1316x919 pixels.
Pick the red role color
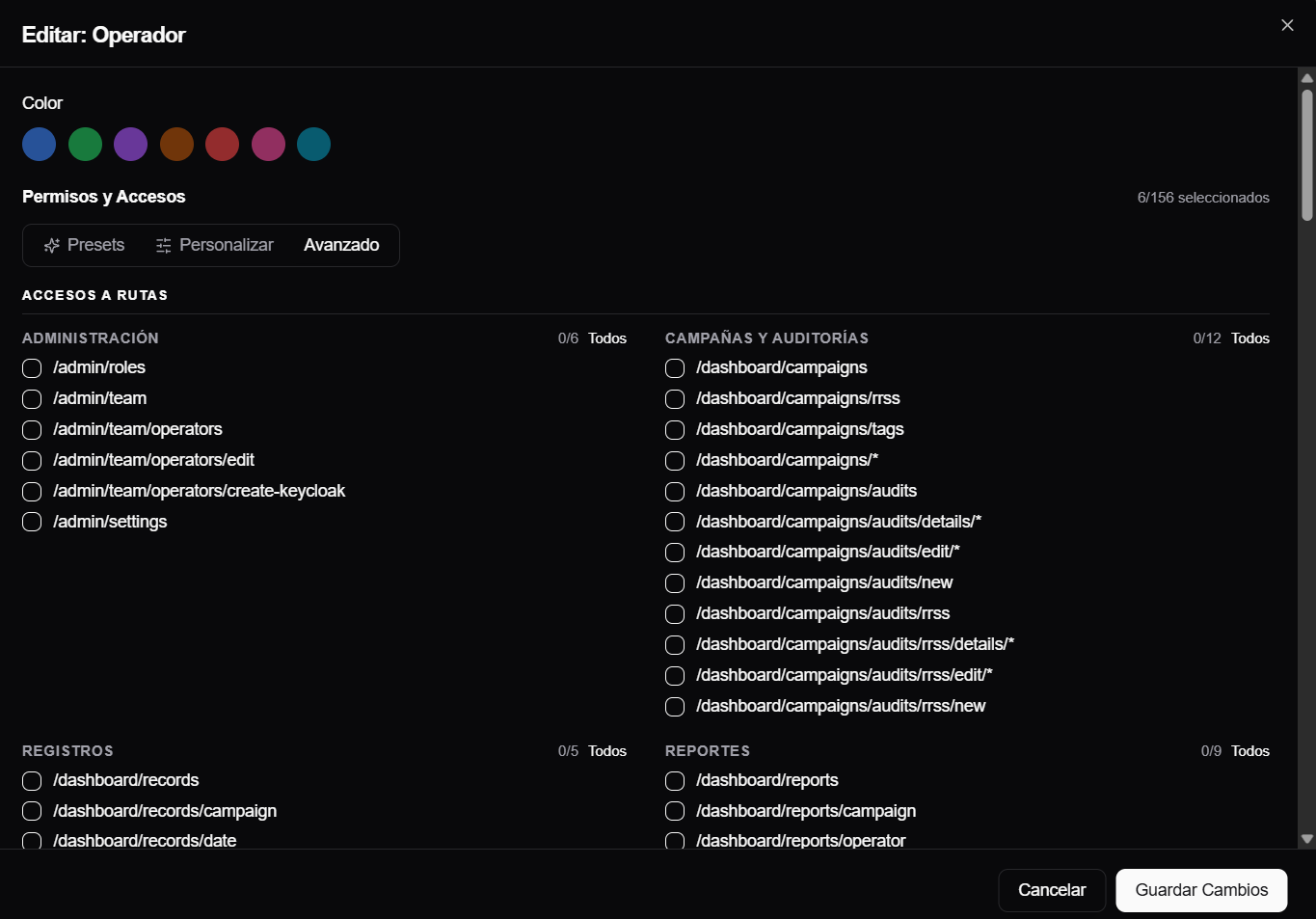click(x=223, y=145)
